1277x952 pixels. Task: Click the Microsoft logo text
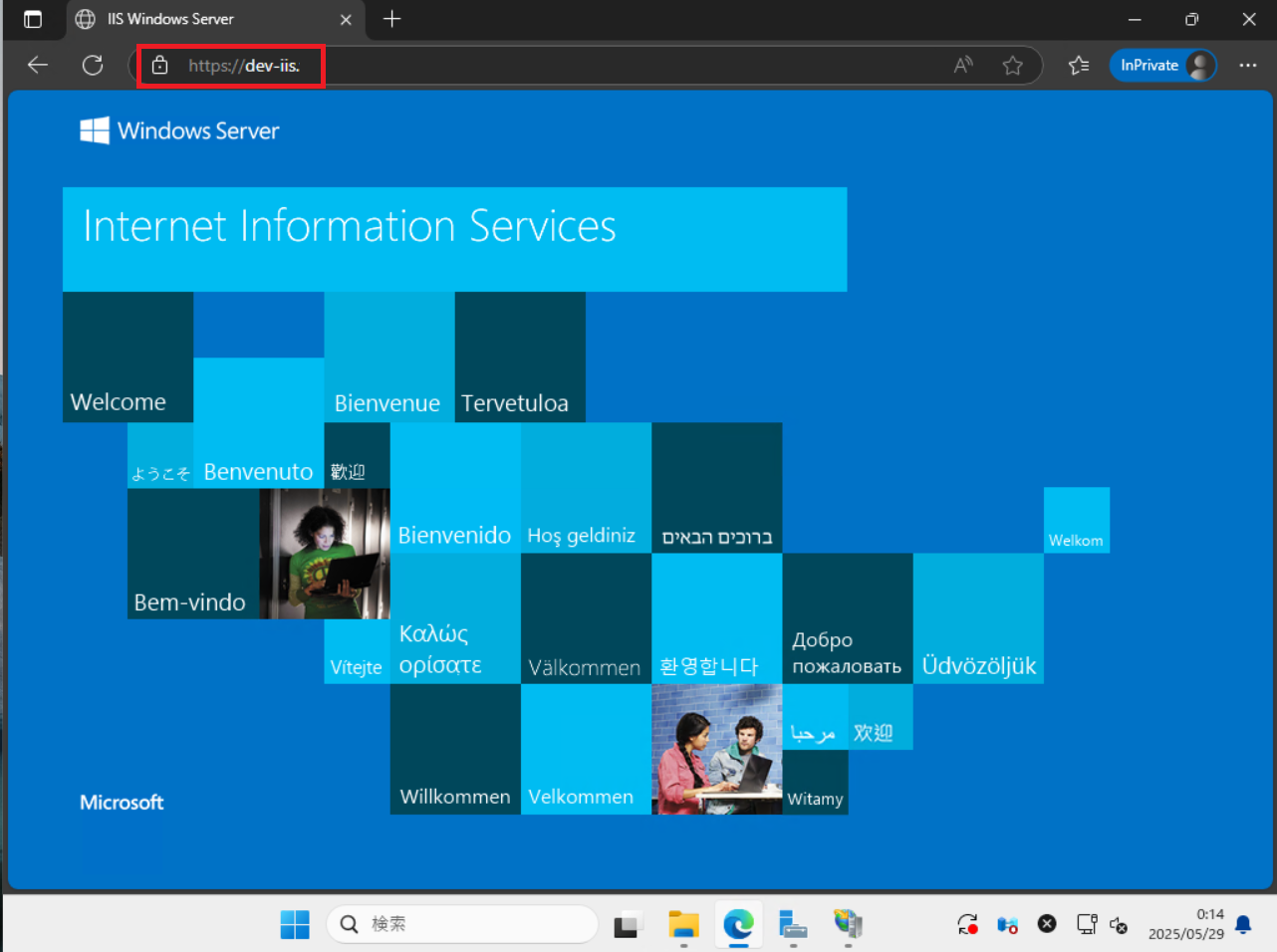click(x=122, y=803)
